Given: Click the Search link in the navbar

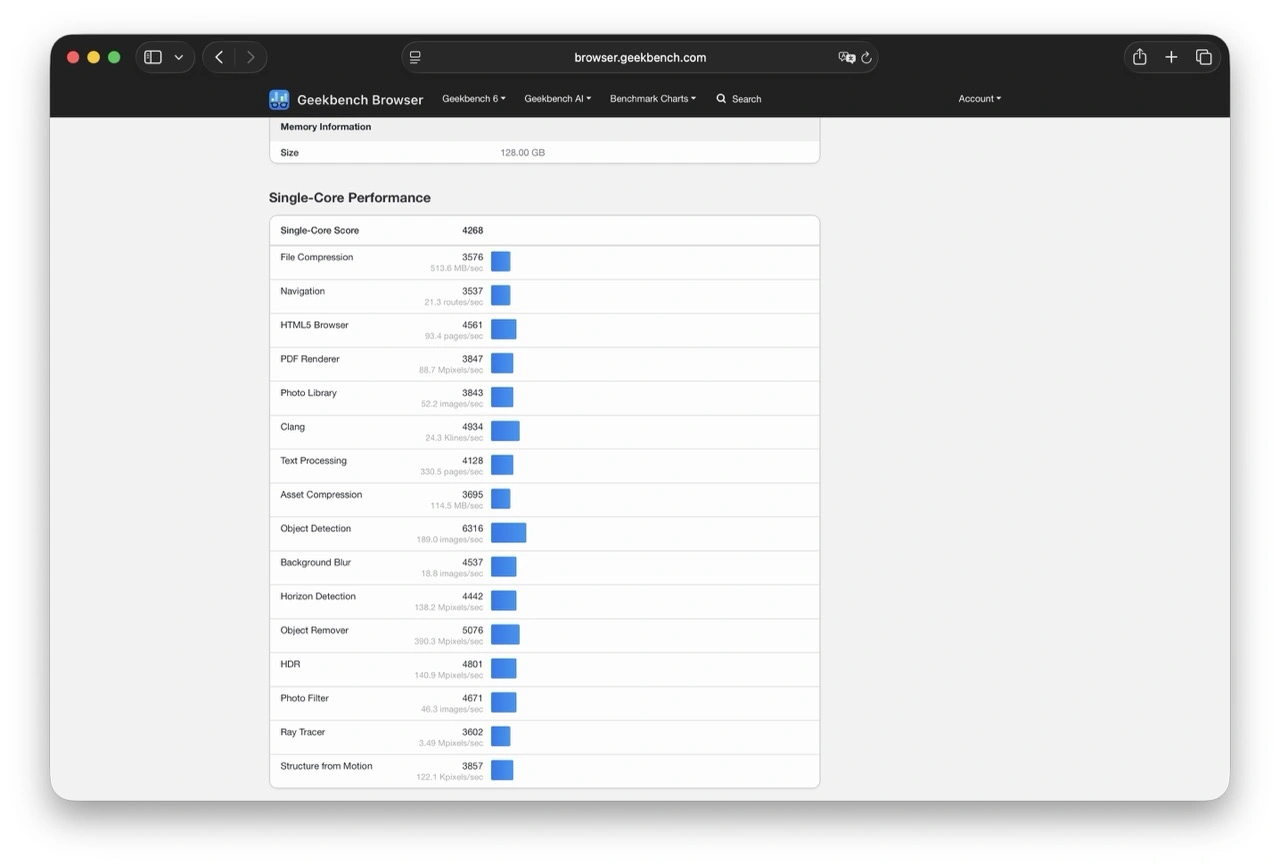Looking at the screenshot, I should coord(739,99).
